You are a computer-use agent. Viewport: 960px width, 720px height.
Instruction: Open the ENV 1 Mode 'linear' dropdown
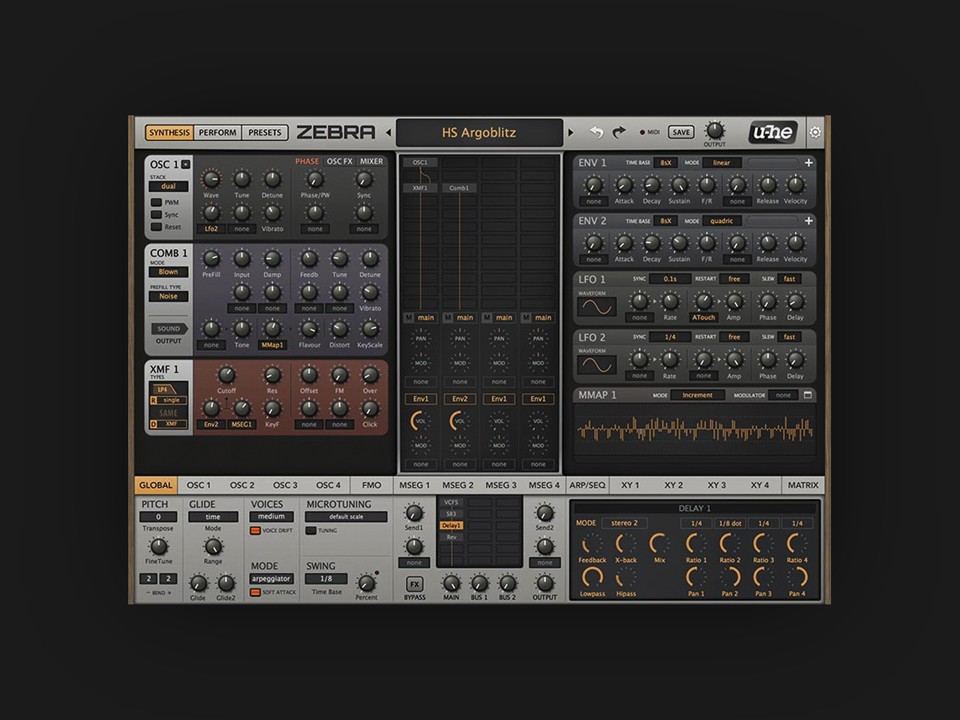722,163
